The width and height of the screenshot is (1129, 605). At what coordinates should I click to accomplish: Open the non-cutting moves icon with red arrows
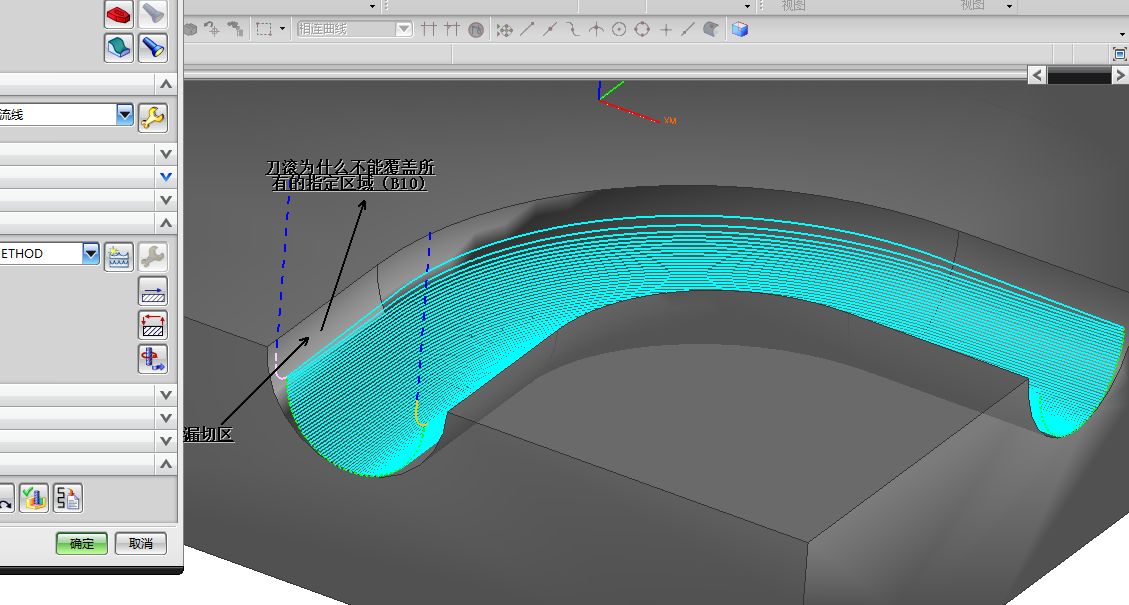tap(153, 325)
